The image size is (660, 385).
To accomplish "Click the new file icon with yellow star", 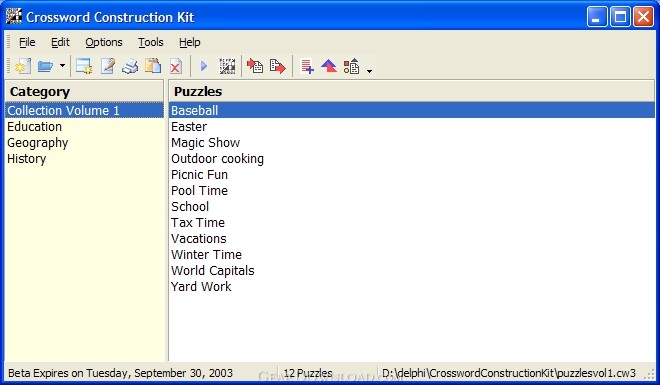I will [23, 66].
